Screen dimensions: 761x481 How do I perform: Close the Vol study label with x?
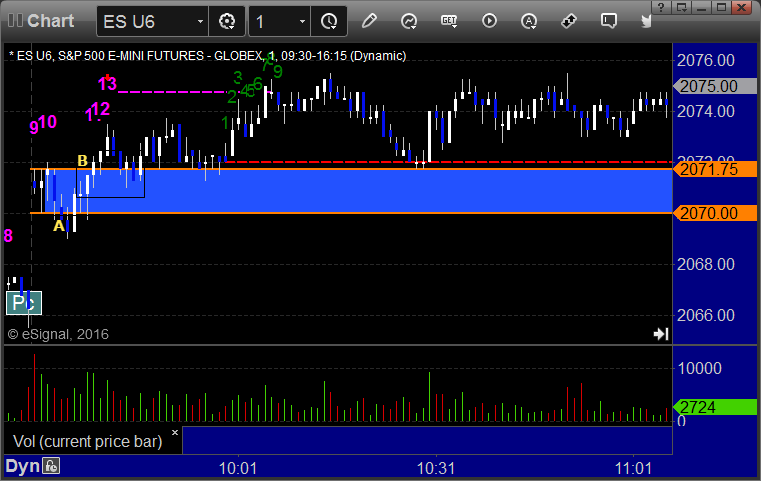click(175, 432)
